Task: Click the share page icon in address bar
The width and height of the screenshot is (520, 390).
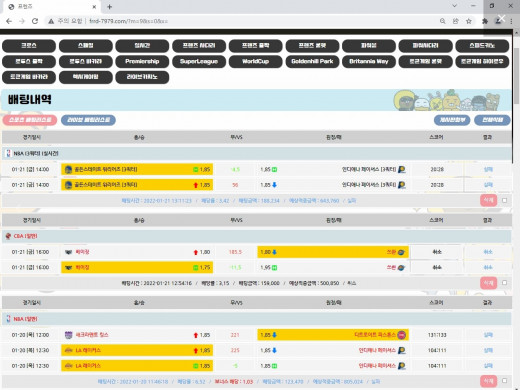Action: click(x=456, y=21)
